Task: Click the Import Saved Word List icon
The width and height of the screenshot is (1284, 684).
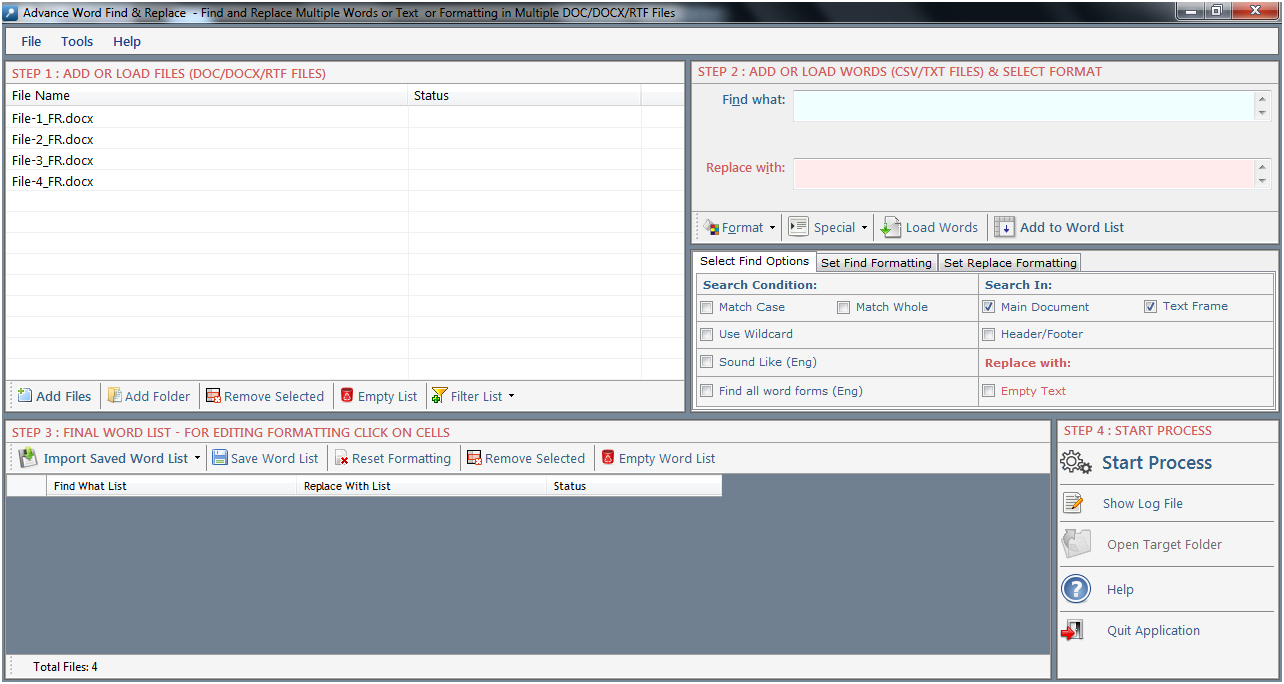Action: pyautogui.click(x=27, y=458)
